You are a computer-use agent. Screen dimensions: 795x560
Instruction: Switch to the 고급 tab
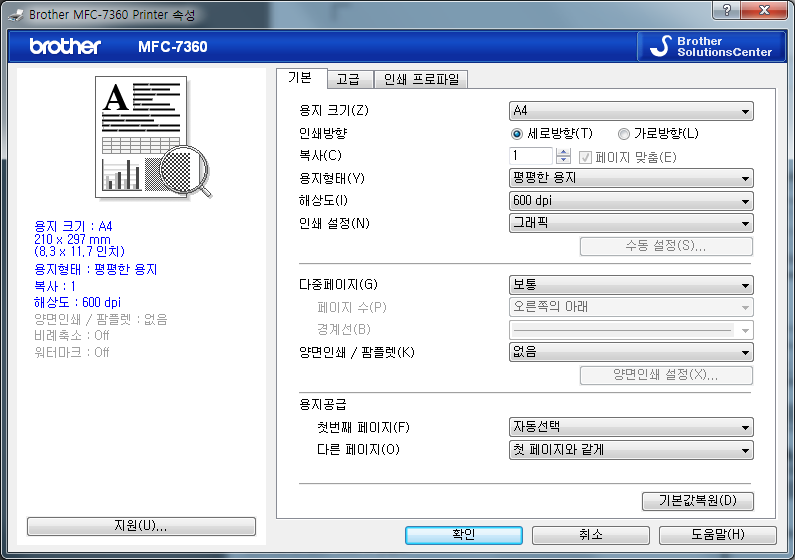349,80
